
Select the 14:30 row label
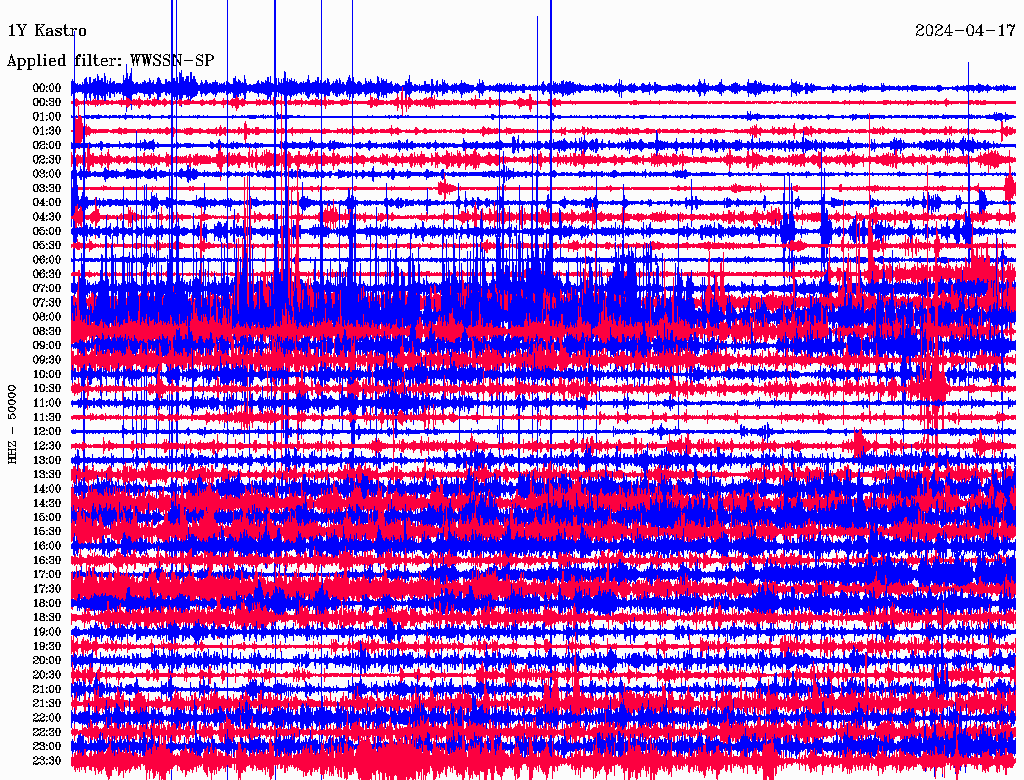(x=47, y=503)
